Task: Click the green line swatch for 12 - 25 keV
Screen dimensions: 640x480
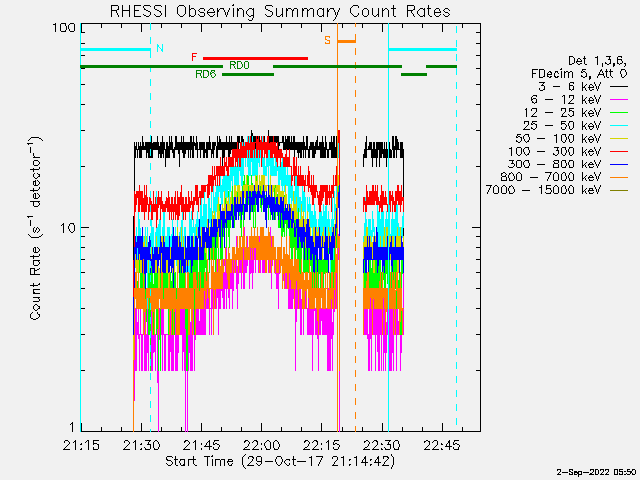Action: [x=619, y=113]
